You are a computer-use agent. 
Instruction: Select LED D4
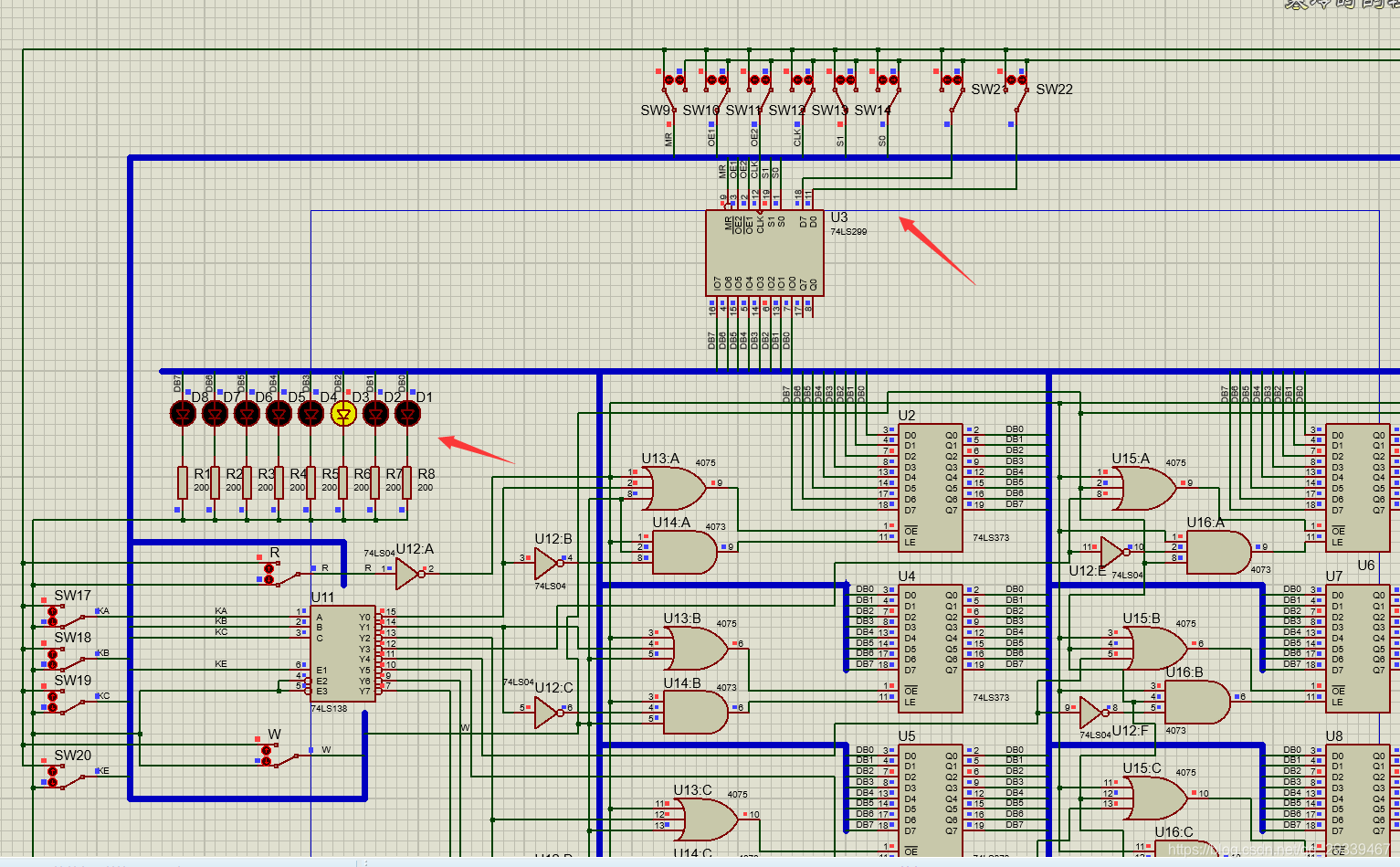tap(311, 414)
